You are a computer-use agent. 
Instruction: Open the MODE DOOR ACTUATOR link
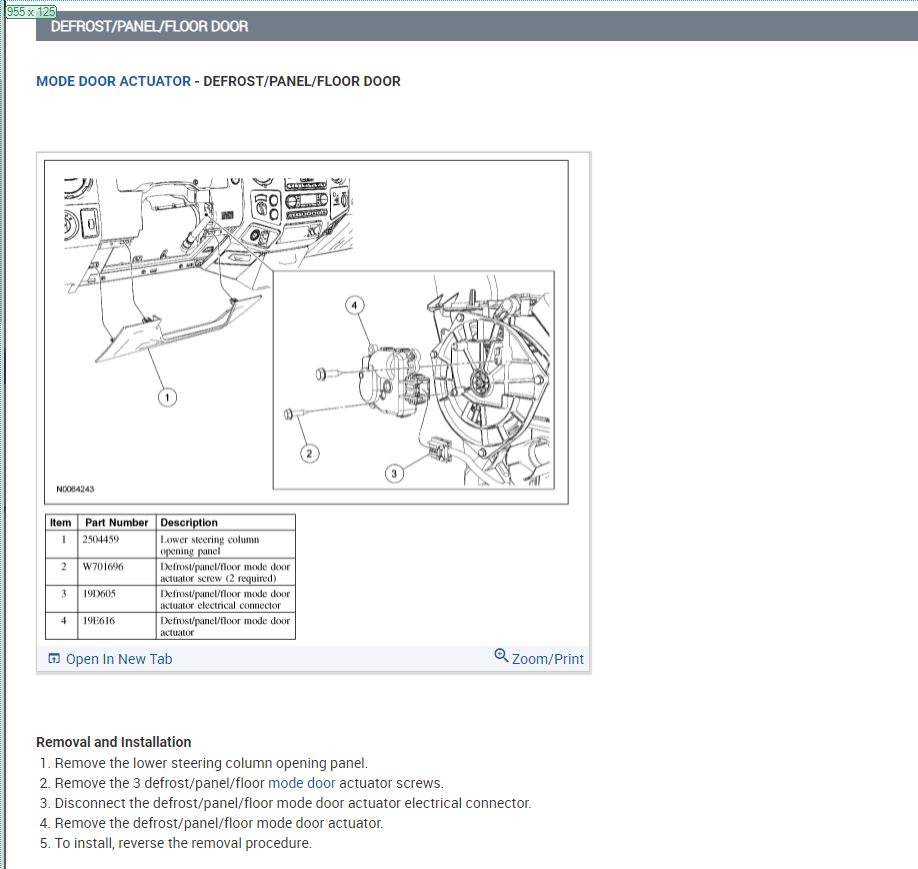114,81
